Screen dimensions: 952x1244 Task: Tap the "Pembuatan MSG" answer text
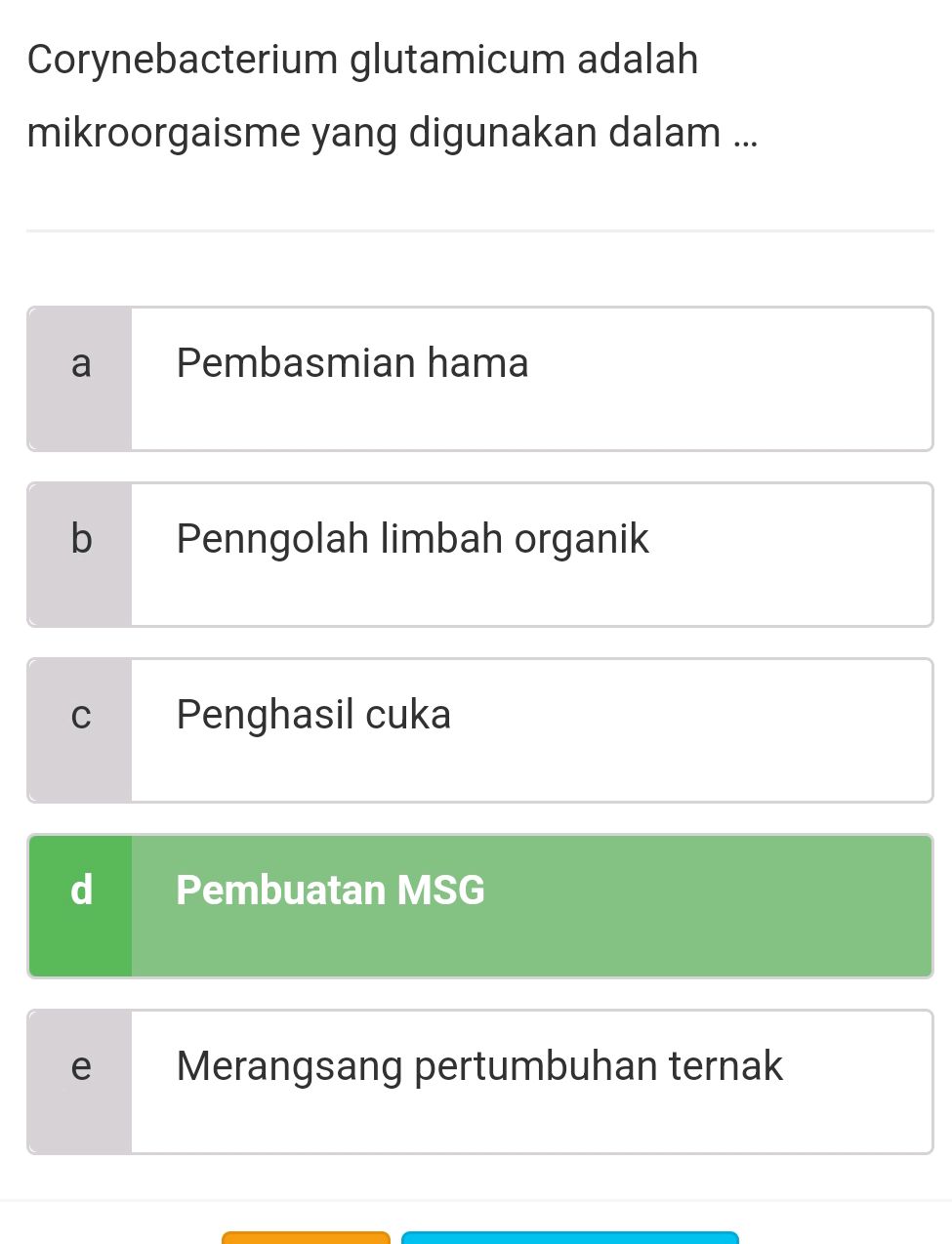click(x=329, y=891)
